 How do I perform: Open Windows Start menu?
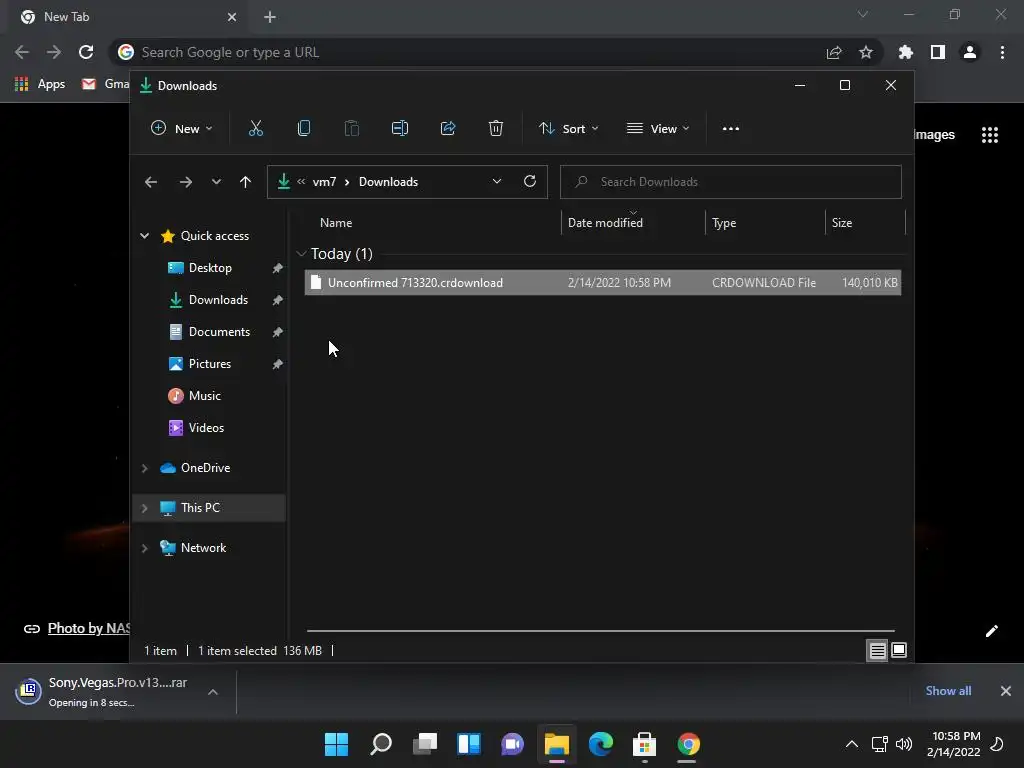point(336,744)
